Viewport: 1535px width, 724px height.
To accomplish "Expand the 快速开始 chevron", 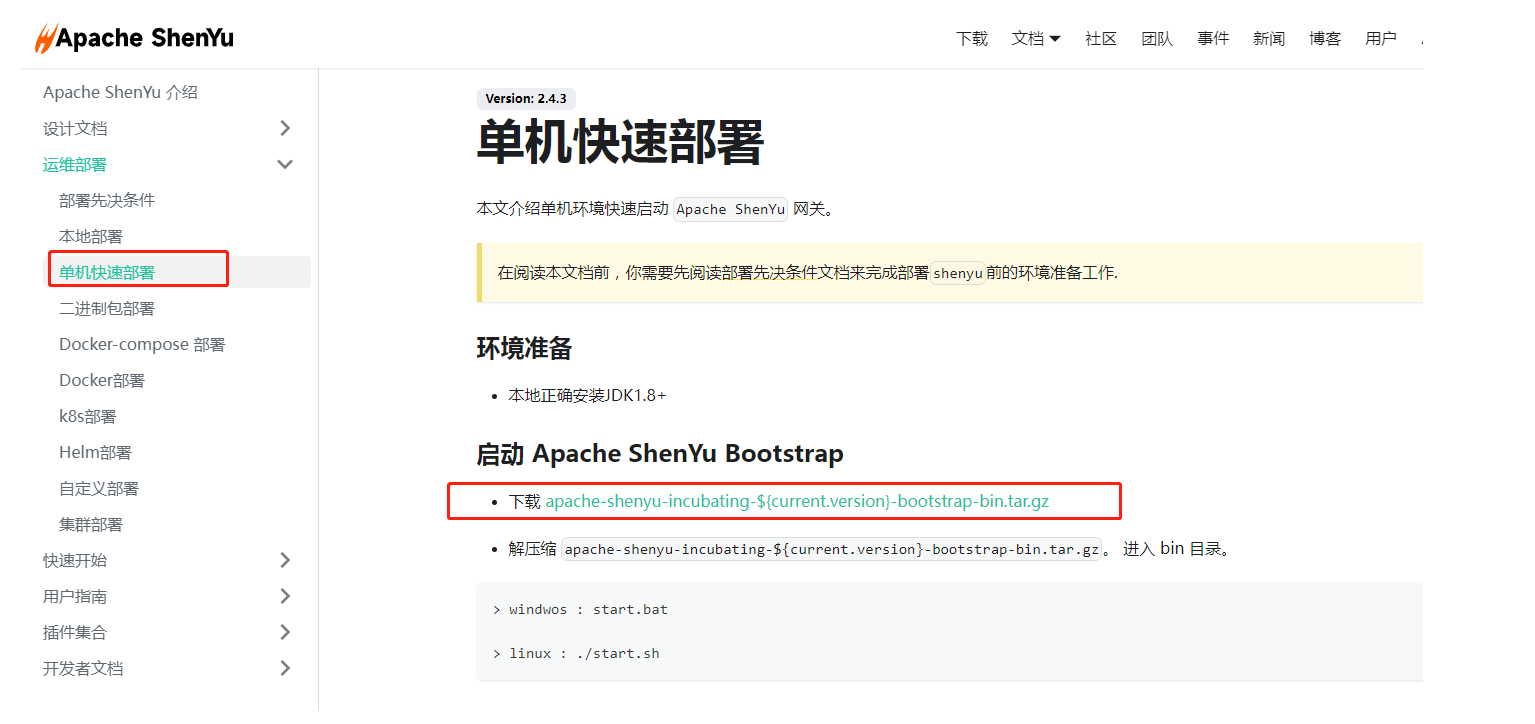I will click(285, 560).
